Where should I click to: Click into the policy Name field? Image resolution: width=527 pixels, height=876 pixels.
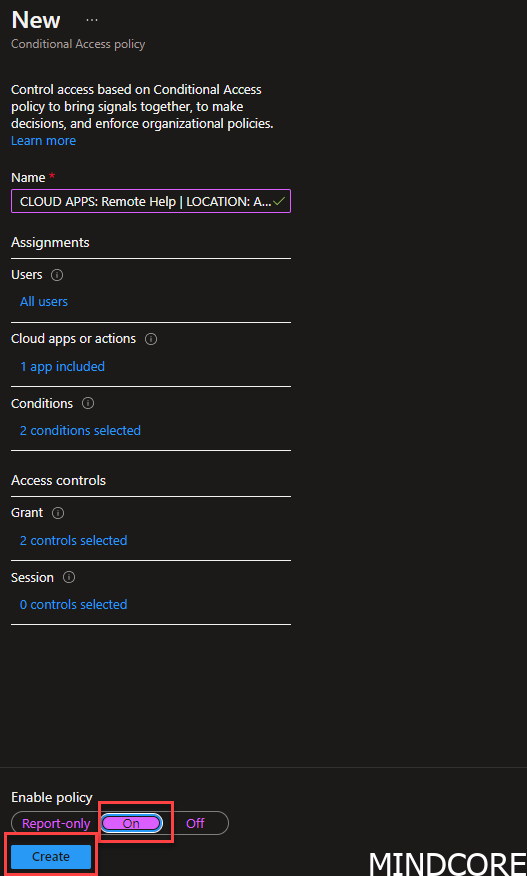click(151, 201)
